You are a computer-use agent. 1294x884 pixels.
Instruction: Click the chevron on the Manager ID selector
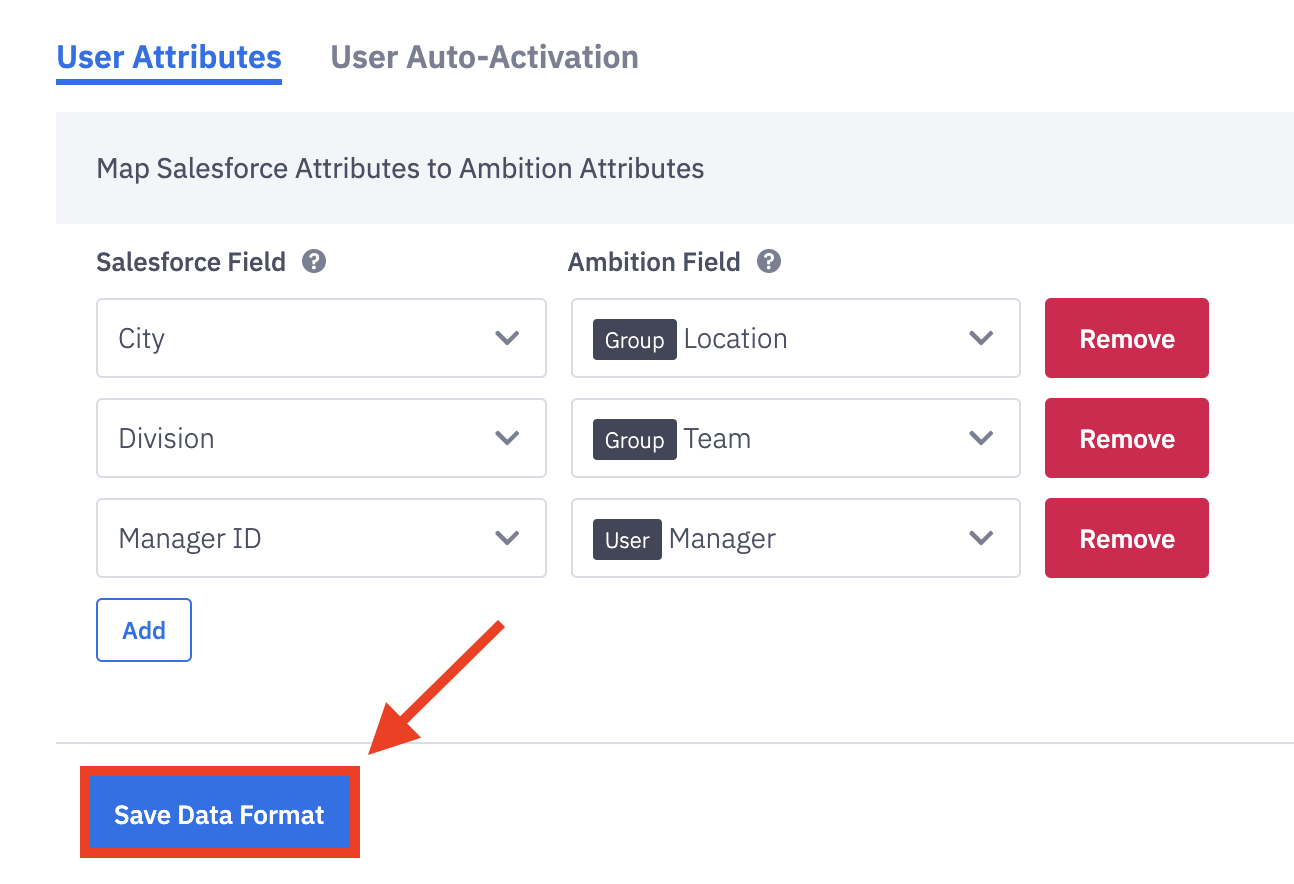click(507, 538)
